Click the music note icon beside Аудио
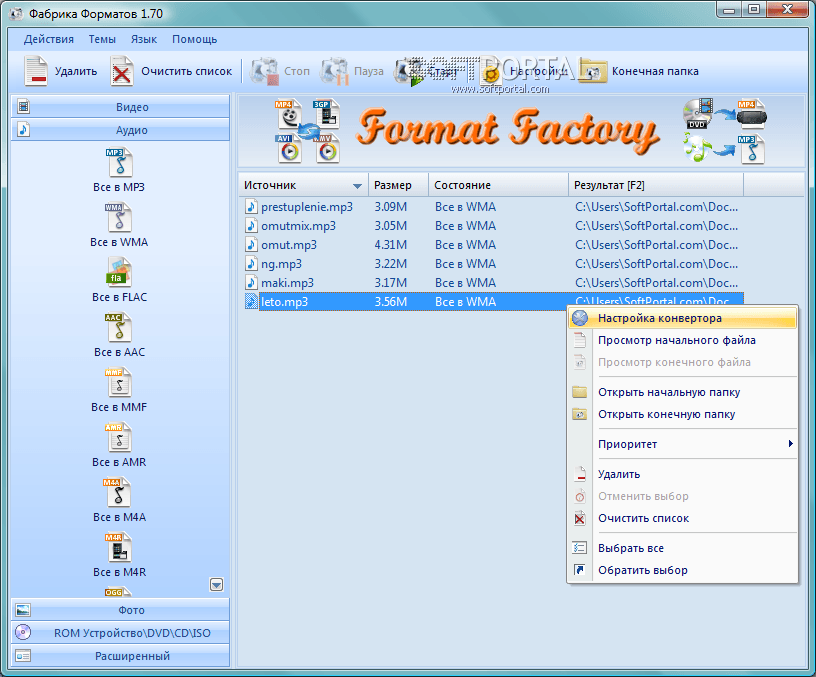The height and width of the screenshot is (677, 816). (x=23, y=129)
